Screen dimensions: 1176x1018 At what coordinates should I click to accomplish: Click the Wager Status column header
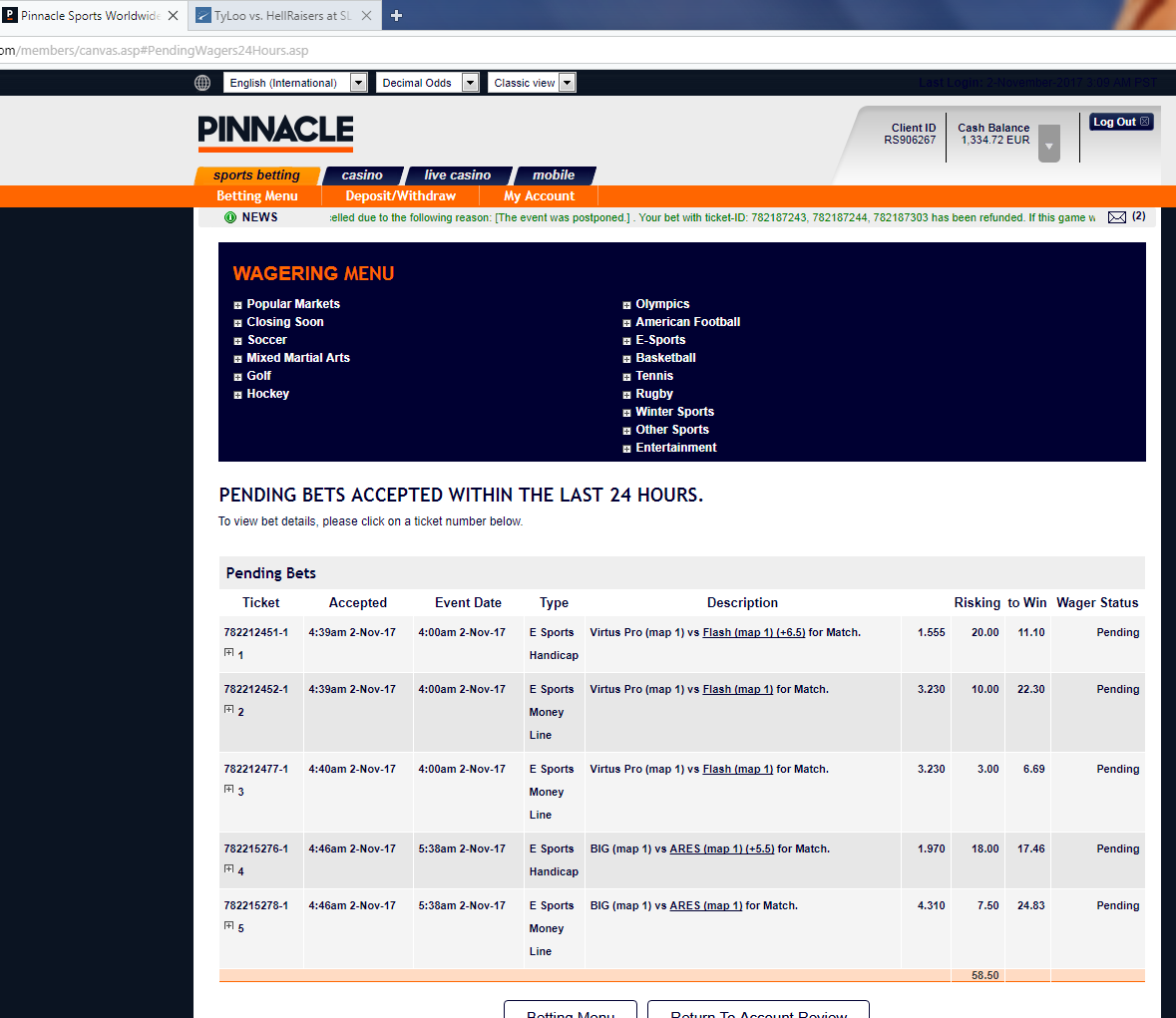1097,602
